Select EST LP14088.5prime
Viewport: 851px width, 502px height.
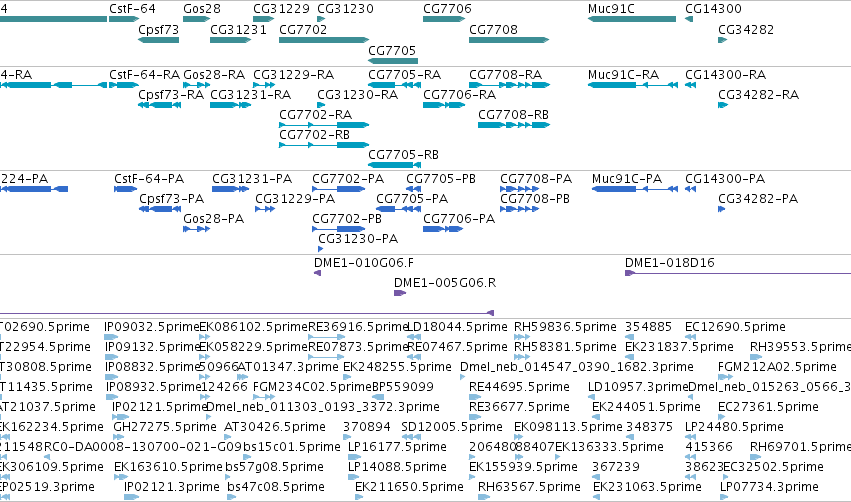tap(353, 477)
